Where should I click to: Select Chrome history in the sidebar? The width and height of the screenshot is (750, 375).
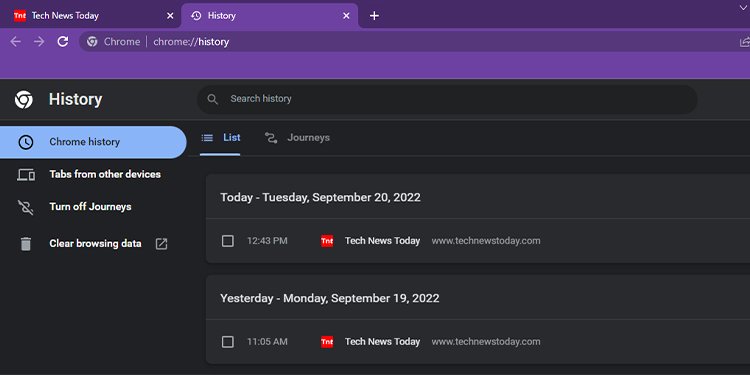93,142
